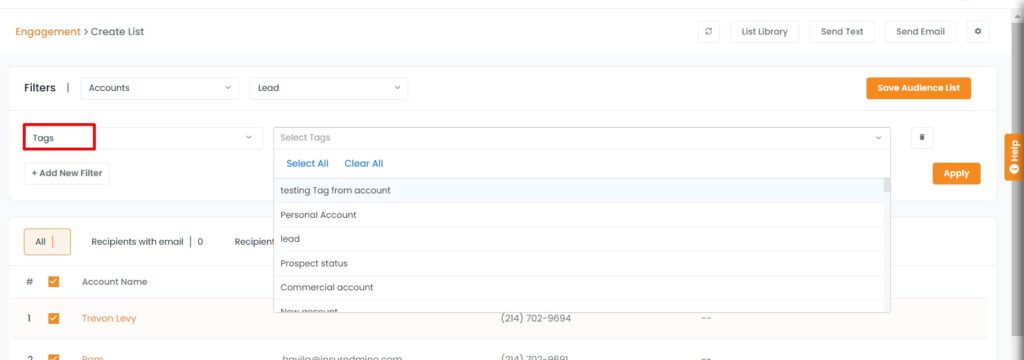Switch to Recipients with email tab
The height and width of the screenshot is (360, 1024).
point(147,242)
